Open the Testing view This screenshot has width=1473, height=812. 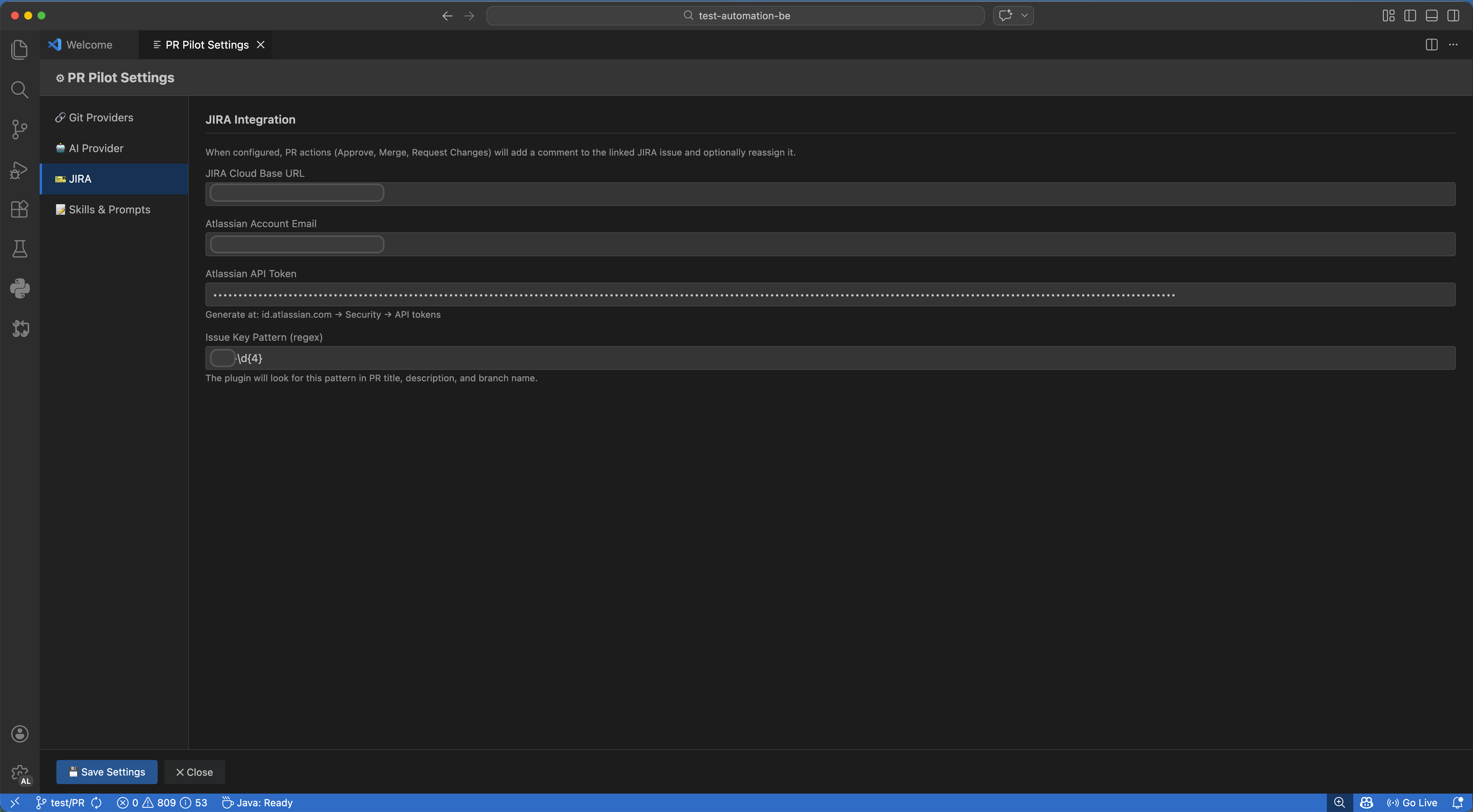pos(20,248)
